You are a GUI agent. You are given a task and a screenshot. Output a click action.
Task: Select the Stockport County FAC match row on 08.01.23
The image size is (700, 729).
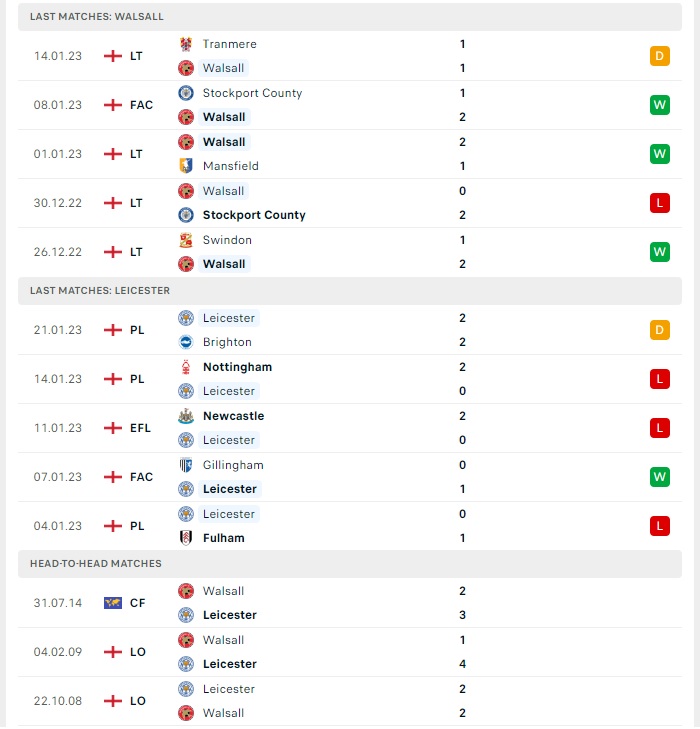[x=350, y=105]
